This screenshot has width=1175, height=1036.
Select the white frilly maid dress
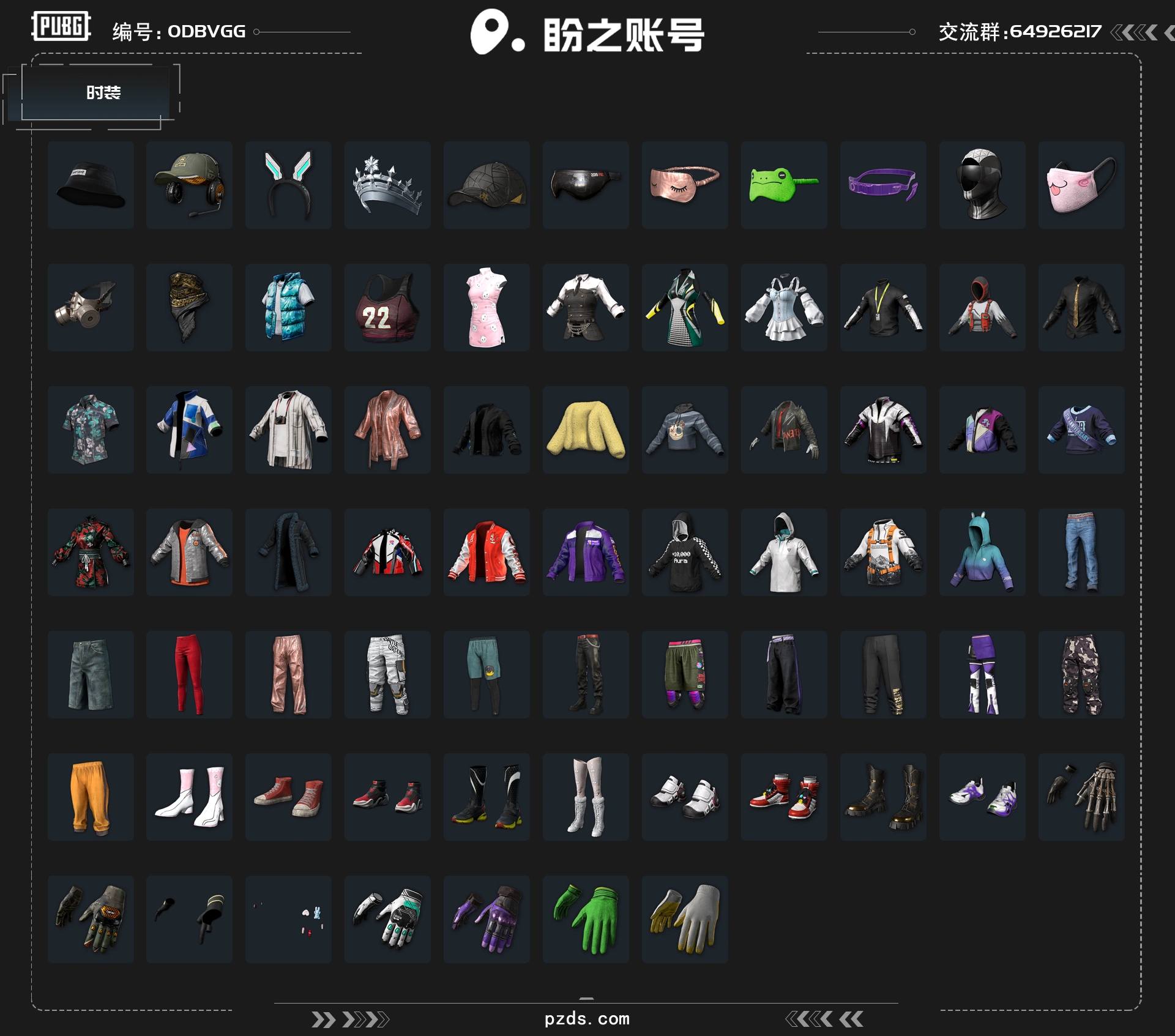click(785, 307)
